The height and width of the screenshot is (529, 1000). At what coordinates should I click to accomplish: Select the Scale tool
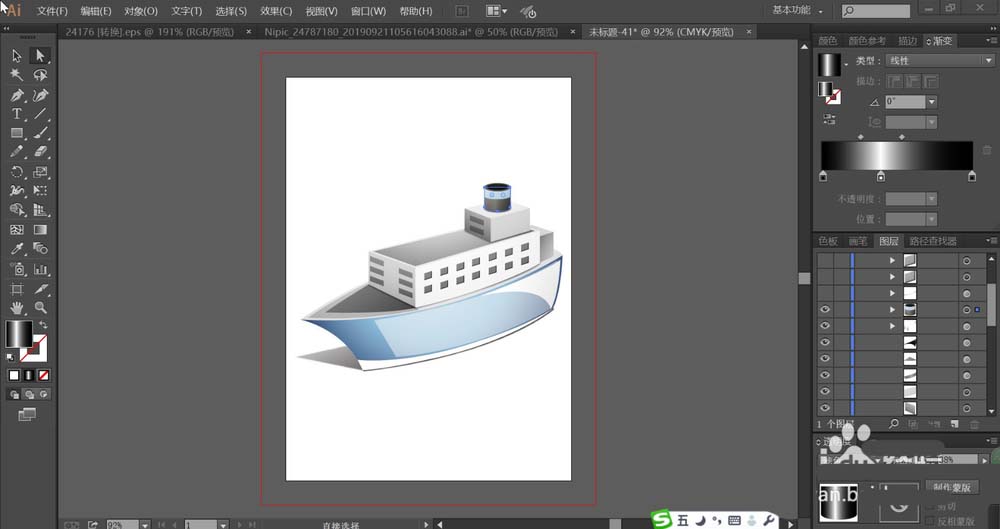(40, 172)
